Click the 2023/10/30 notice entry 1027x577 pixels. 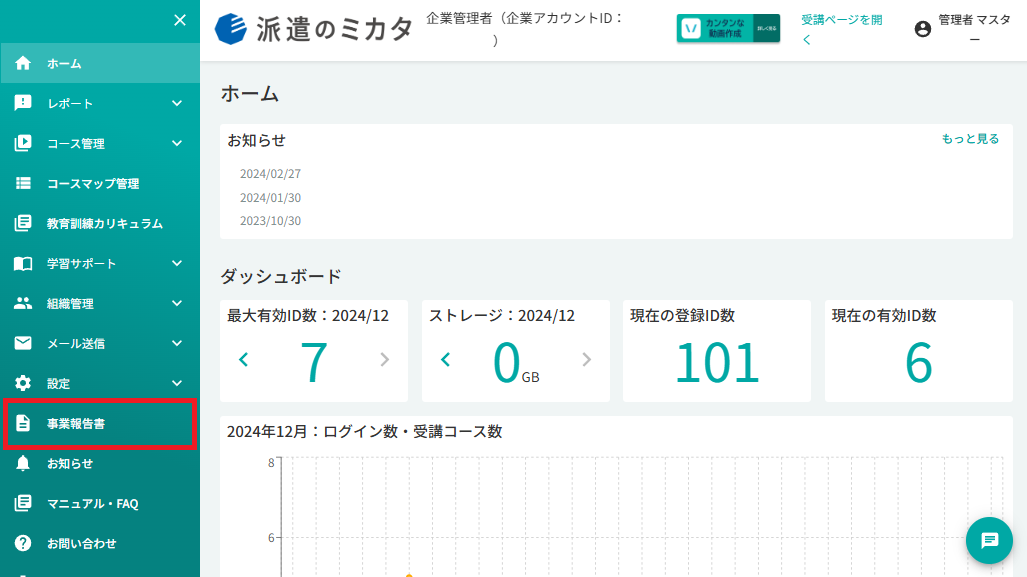[271, 221]
